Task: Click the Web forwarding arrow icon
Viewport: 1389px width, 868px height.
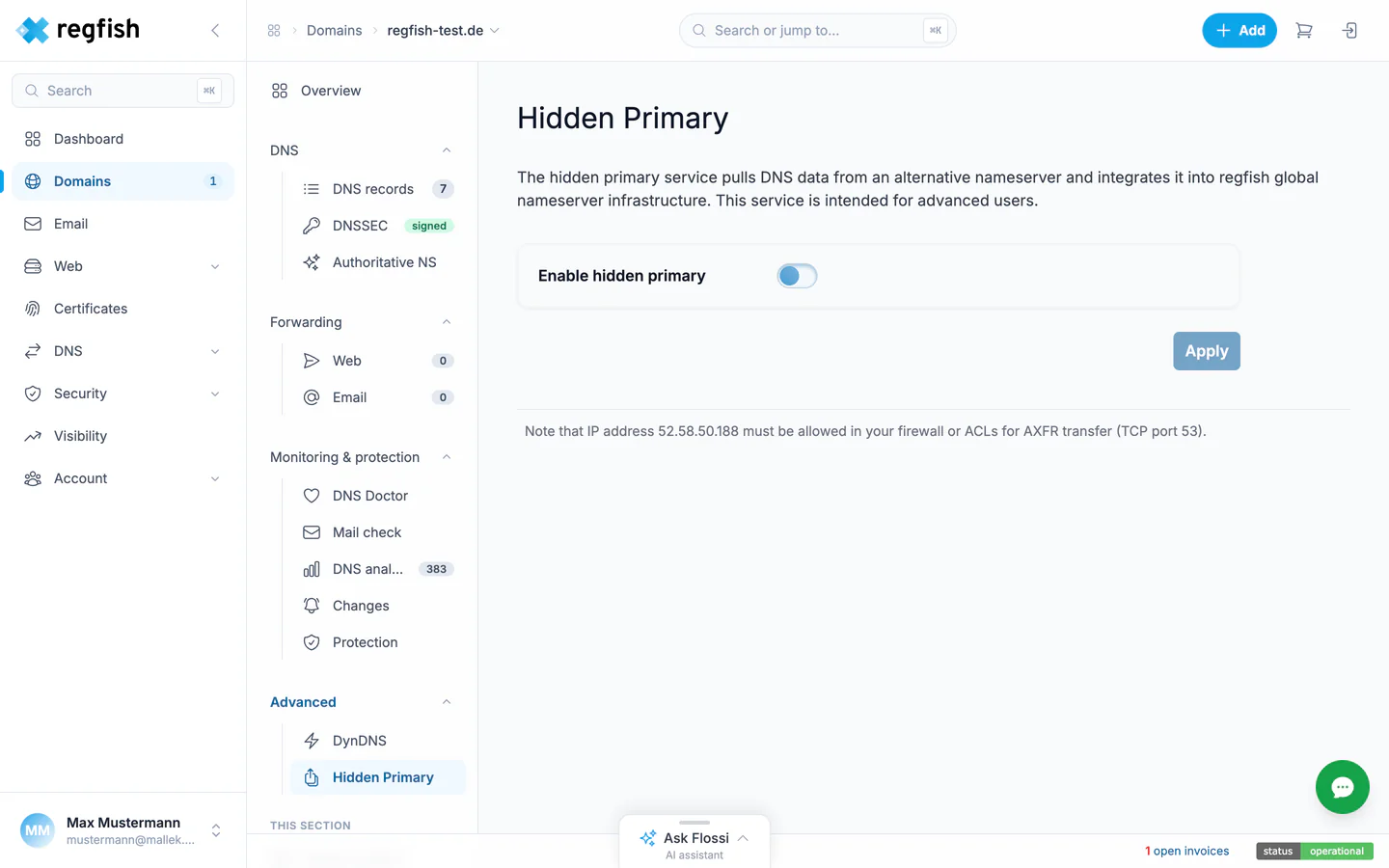Action: click(312, 361)
